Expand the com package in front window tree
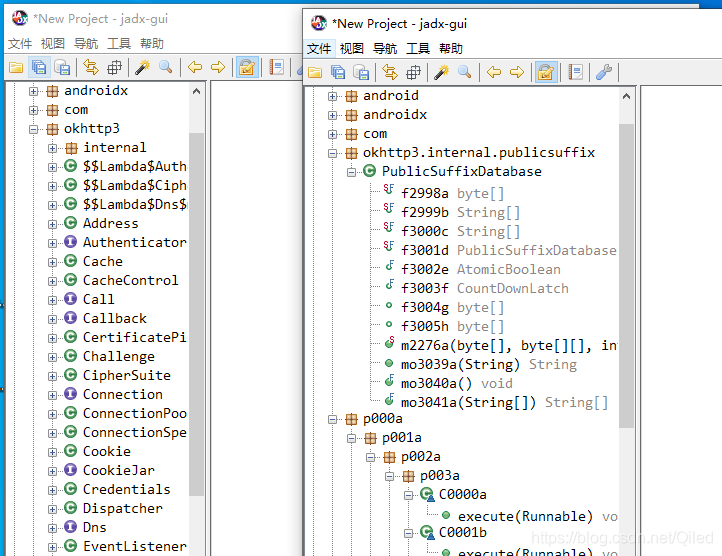Image resolution: width=722 pixels, height=556 pixels. tap(332, 134)
